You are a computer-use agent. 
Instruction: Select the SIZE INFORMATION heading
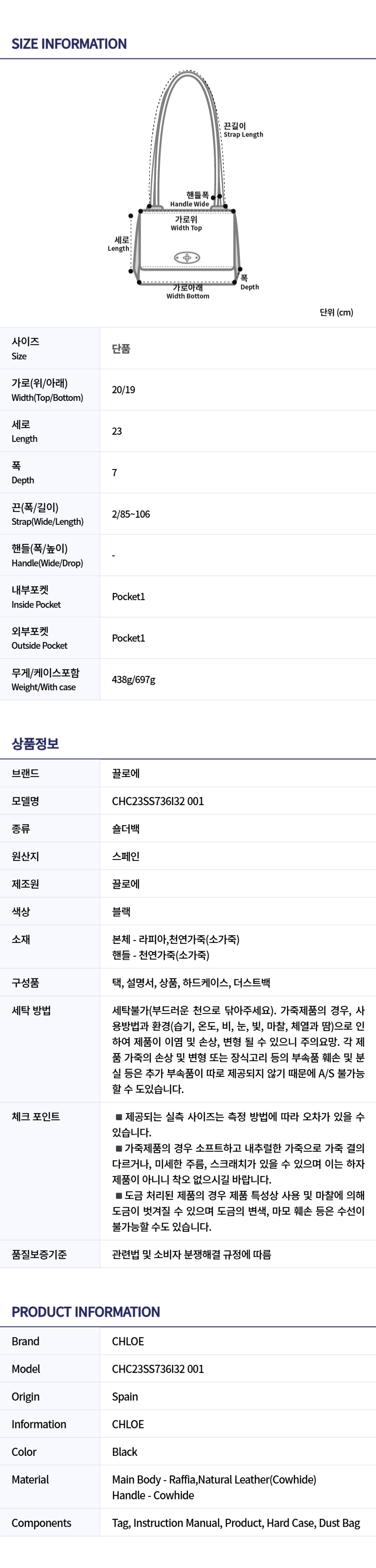click(69, 44)
